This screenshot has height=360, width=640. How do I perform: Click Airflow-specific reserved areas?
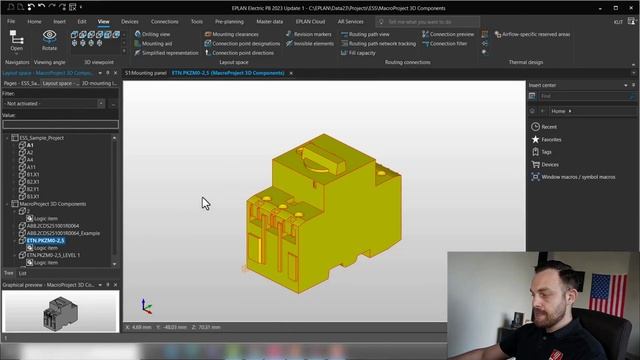pyautogui.click(x=532, y=34)
